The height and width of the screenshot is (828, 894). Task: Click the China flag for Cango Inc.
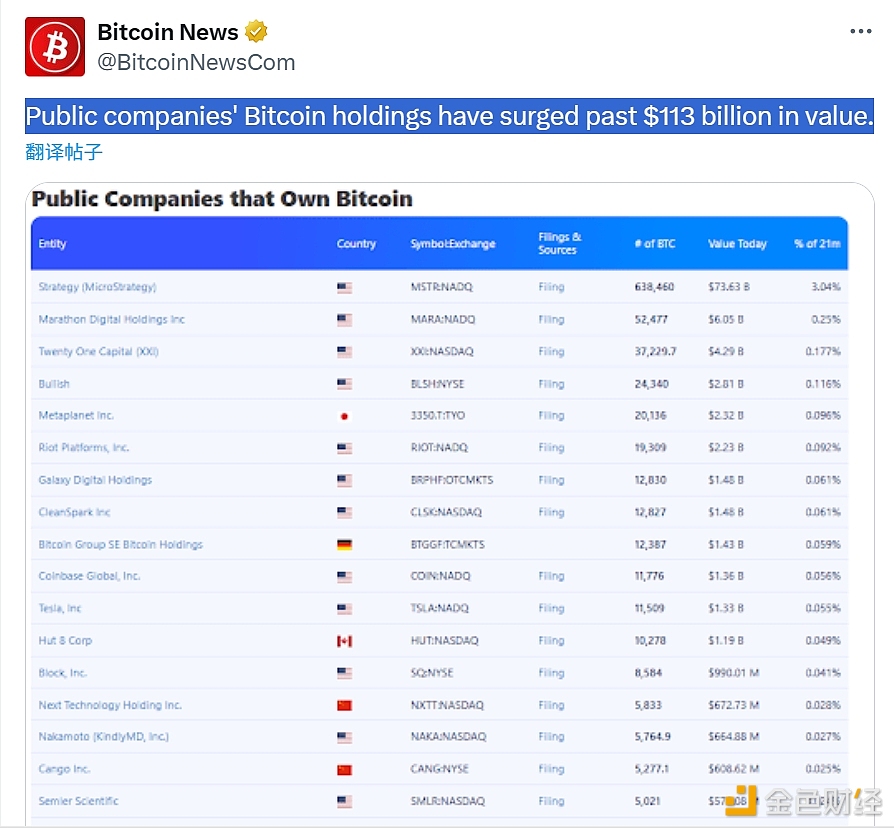coord(344,769)
